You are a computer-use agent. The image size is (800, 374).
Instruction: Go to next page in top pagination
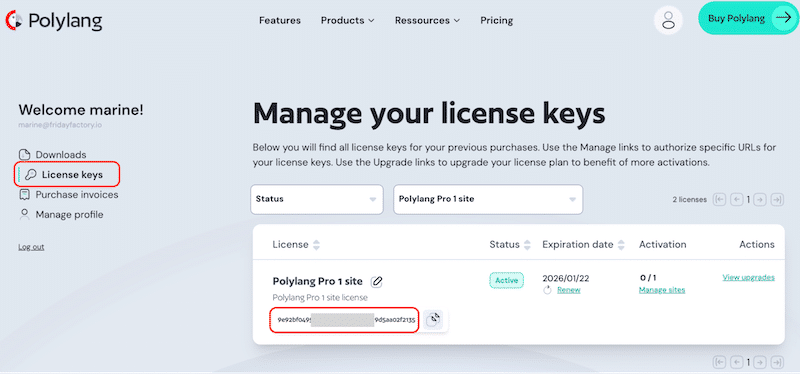[x=760, y=200]
